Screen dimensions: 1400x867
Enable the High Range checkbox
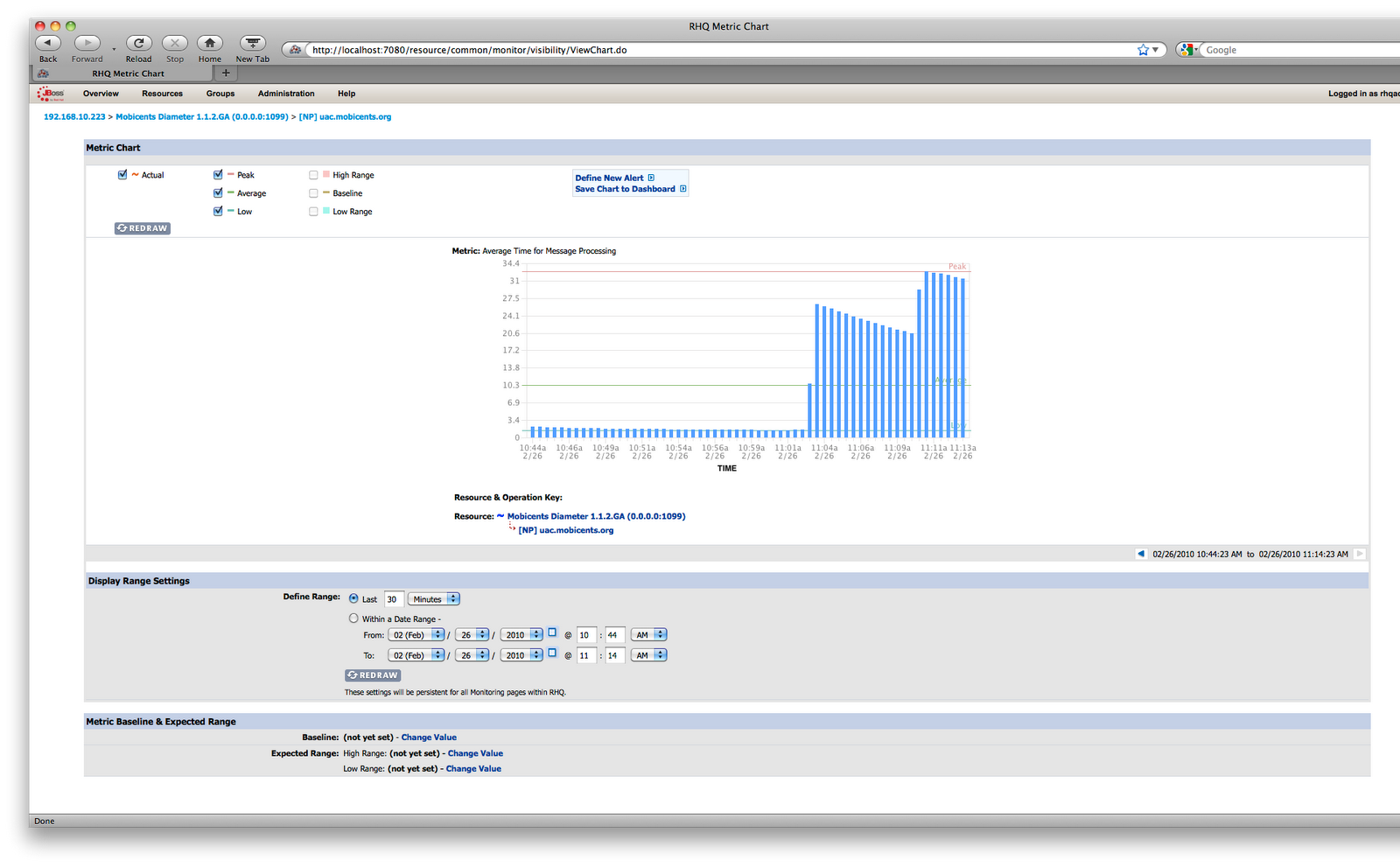[313, 175]
